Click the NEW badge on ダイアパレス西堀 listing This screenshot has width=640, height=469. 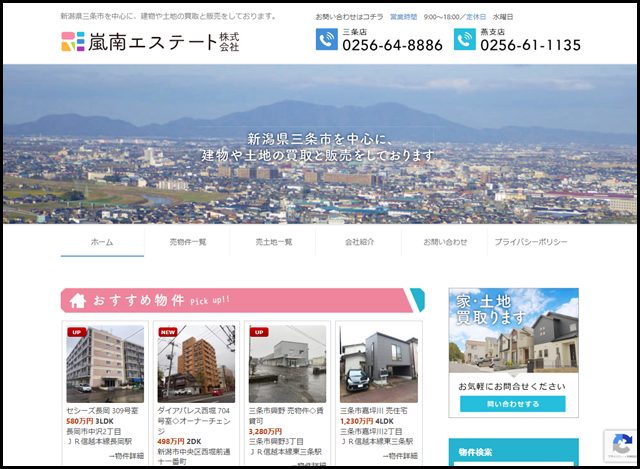pos(168,332)
